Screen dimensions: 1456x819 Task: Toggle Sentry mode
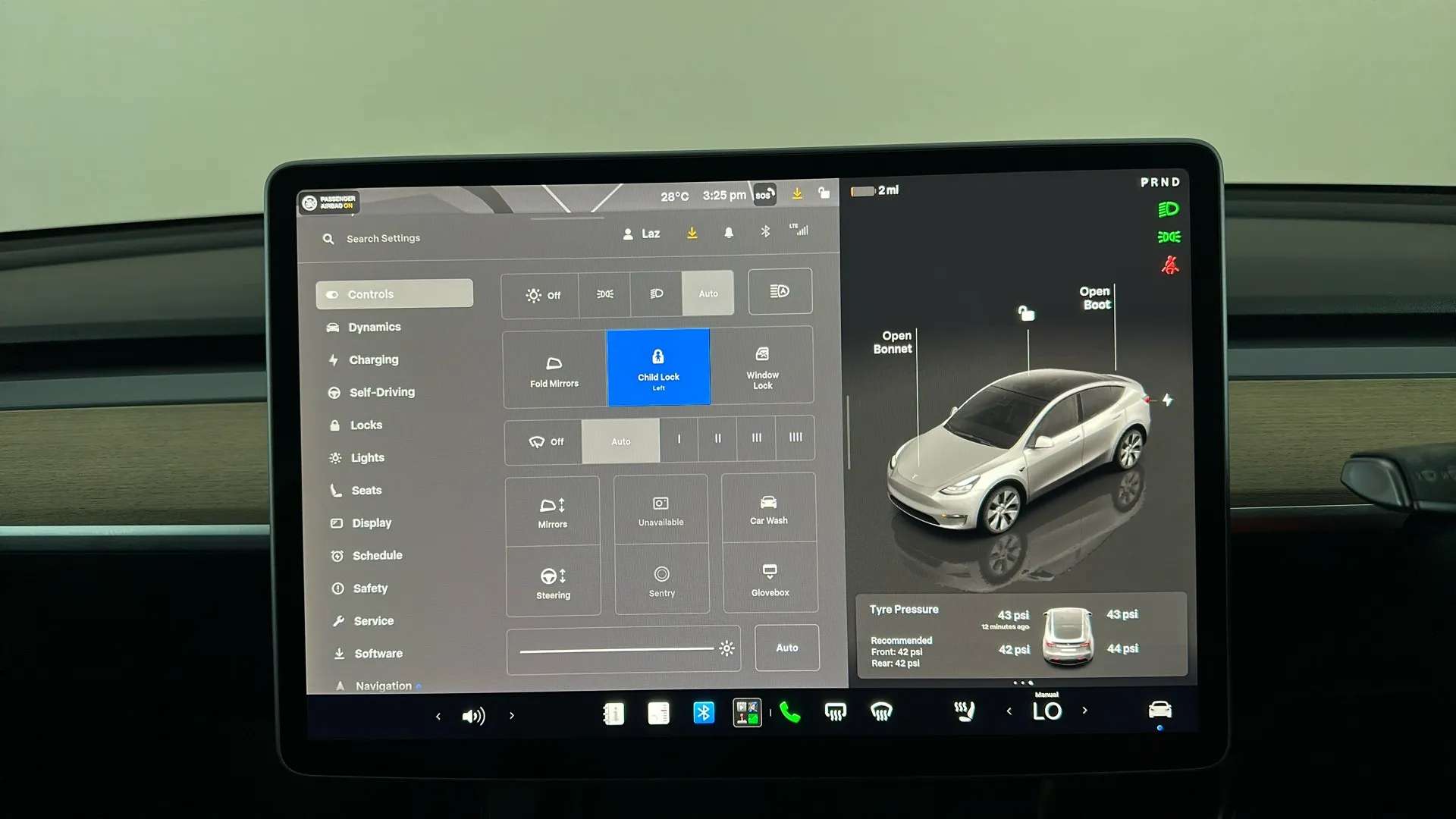(662, 580)
